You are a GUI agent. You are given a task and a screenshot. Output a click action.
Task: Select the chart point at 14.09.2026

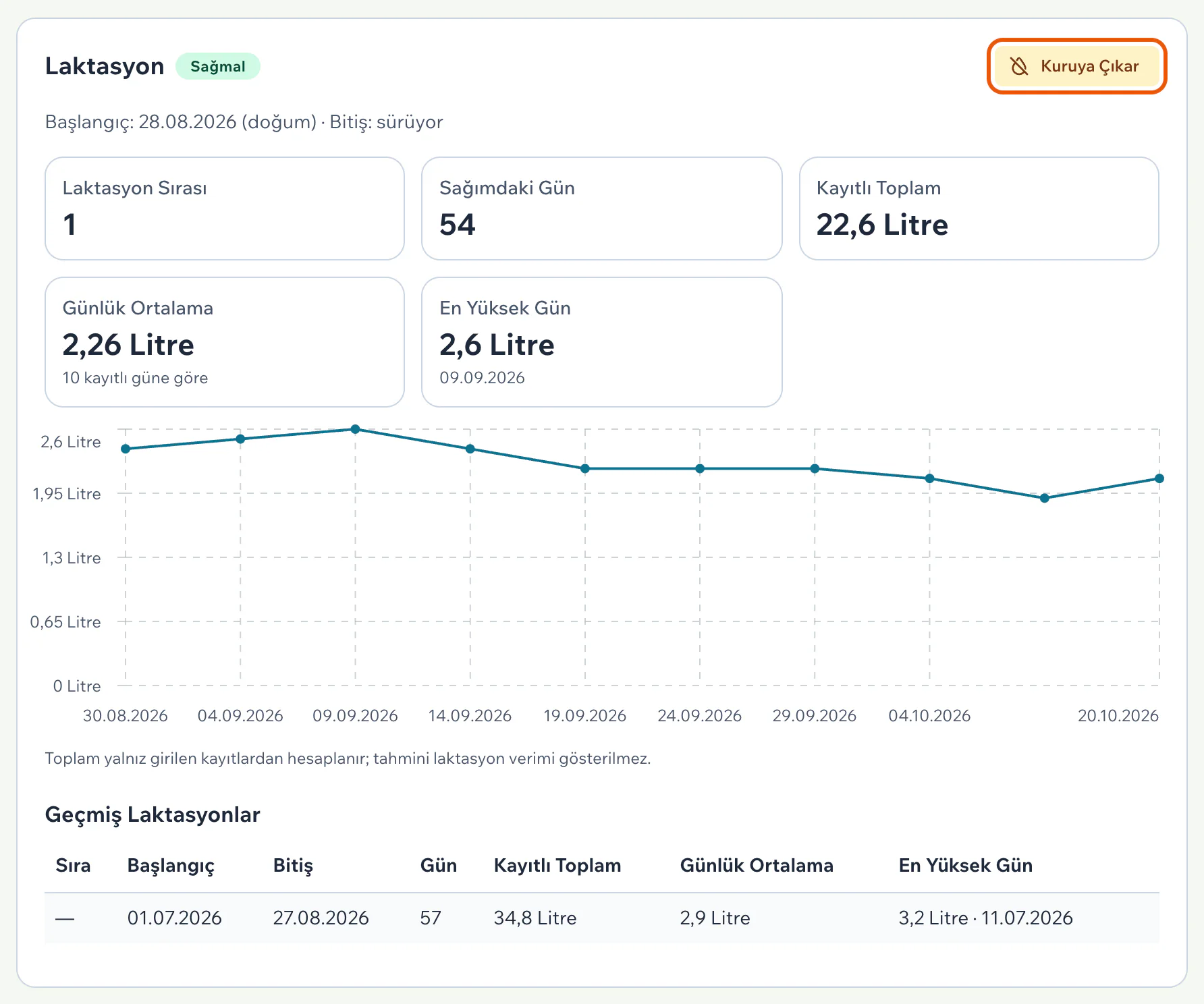pyautogui.click(x=470, y=449)
